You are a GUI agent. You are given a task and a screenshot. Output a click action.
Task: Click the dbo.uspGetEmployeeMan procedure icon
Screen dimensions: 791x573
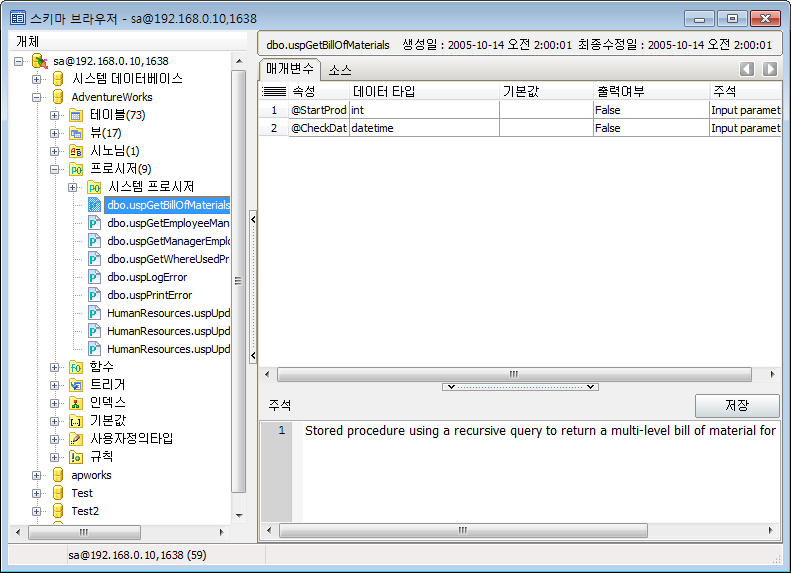94,223
